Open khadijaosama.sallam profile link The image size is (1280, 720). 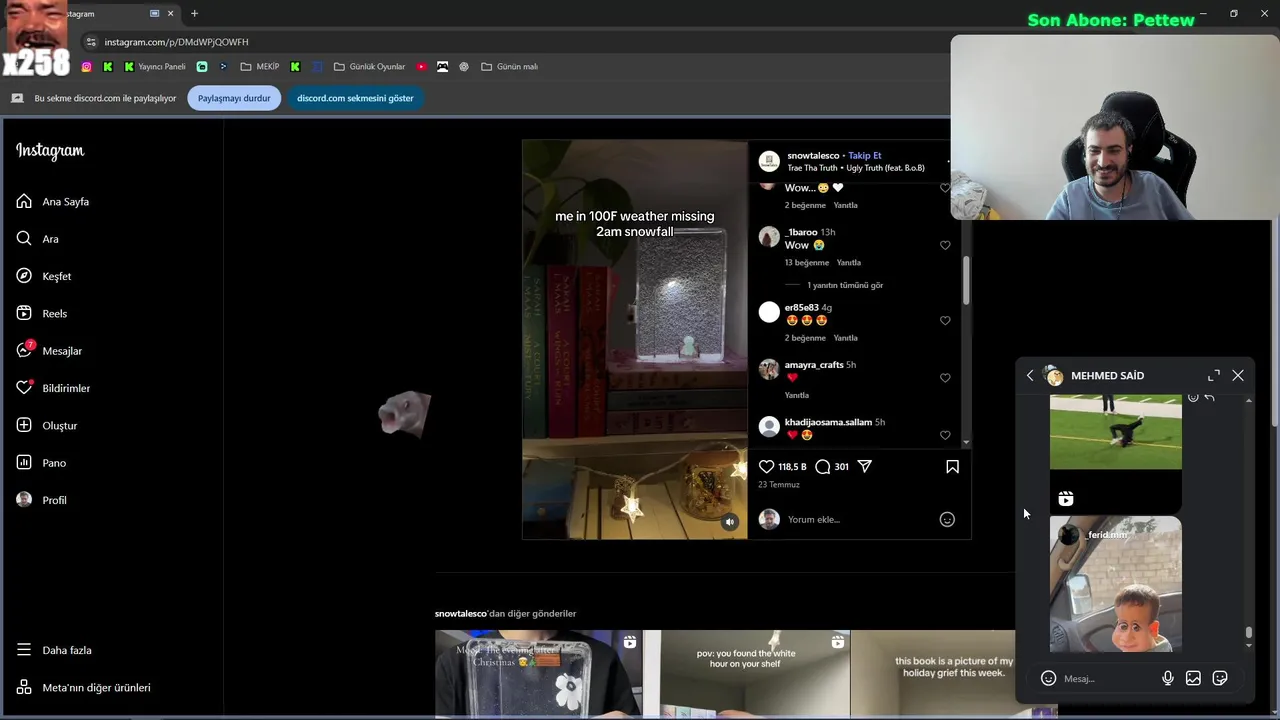[x=828, y=422]
